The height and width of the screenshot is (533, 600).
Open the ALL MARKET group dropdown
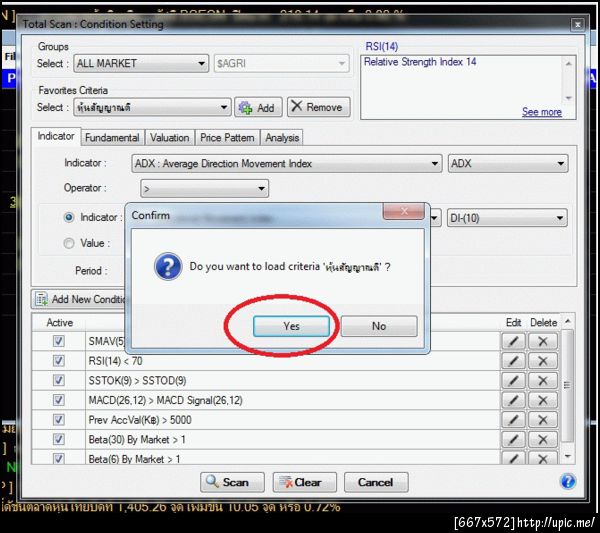(x=141, y=63)
